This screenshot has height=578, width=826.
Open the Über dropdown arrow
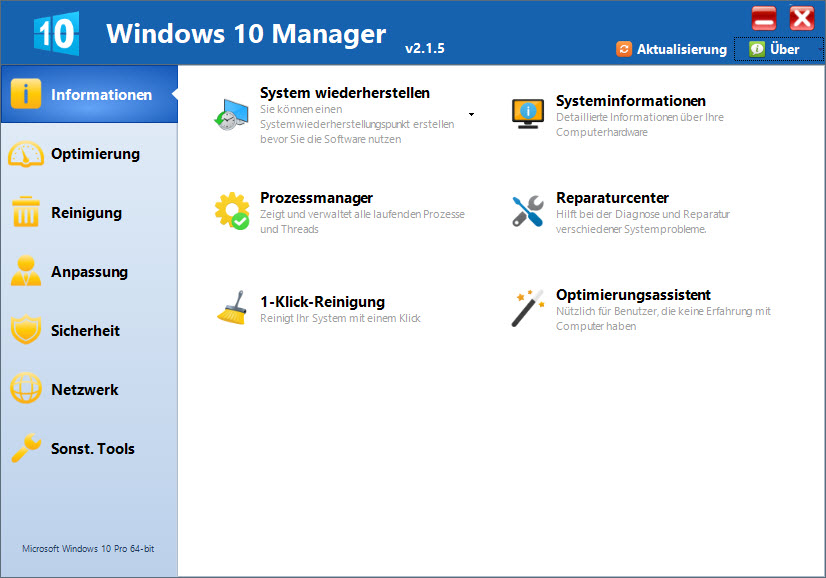click(820, 49)
